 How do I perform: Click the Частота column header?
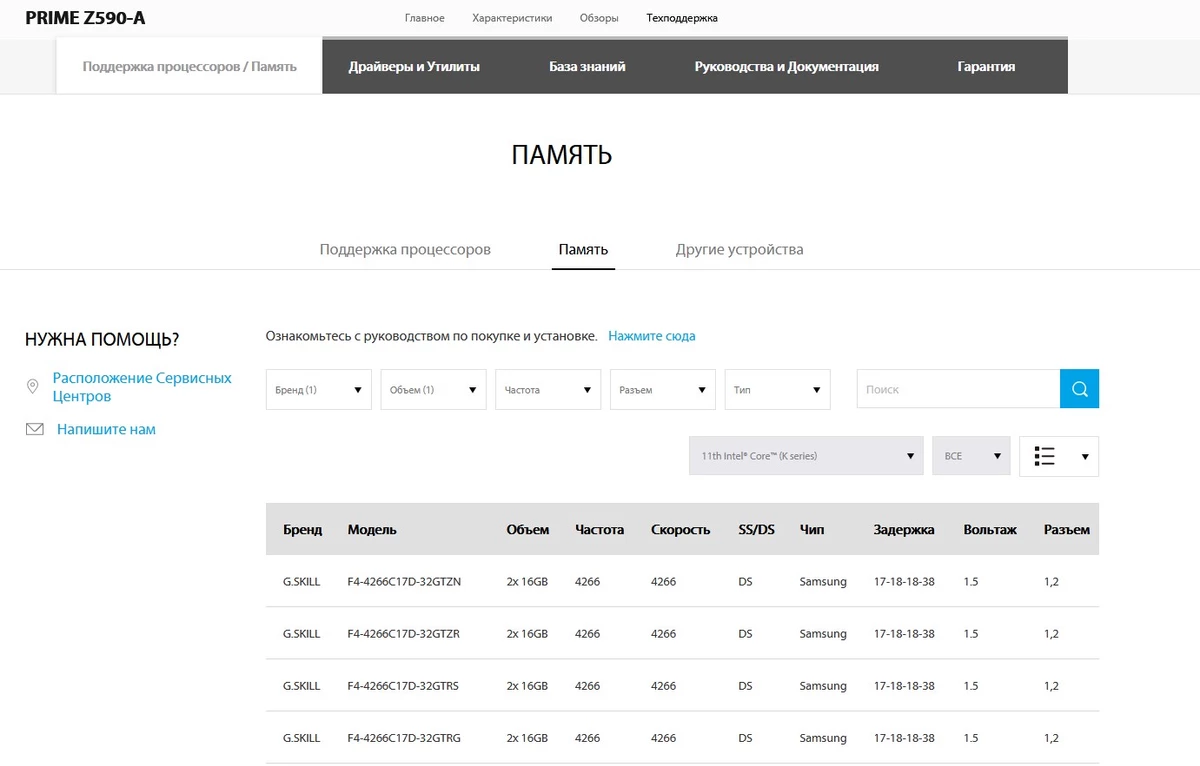coord(600,529)
